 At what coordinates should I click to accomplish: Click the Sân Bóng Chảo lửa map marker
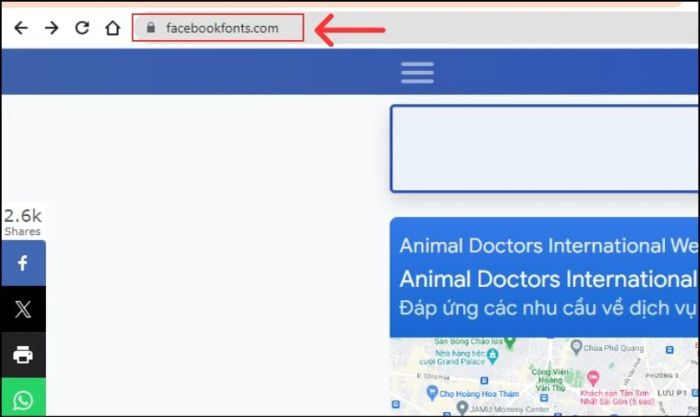click(x=510, y=342)
